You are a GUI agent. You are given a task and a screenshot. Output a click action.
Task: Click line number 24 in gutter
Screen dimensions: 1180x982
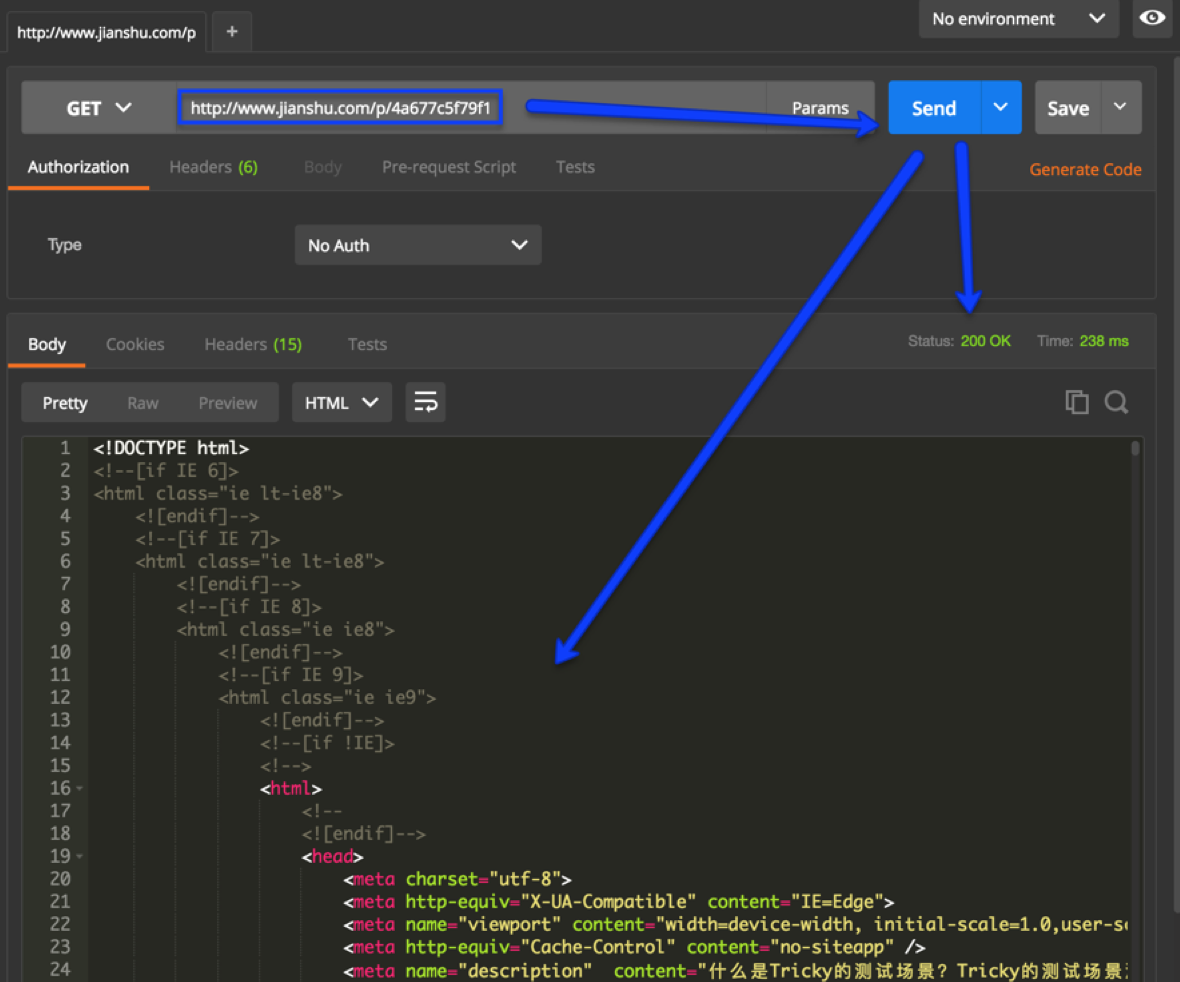(x=59, y=970)
